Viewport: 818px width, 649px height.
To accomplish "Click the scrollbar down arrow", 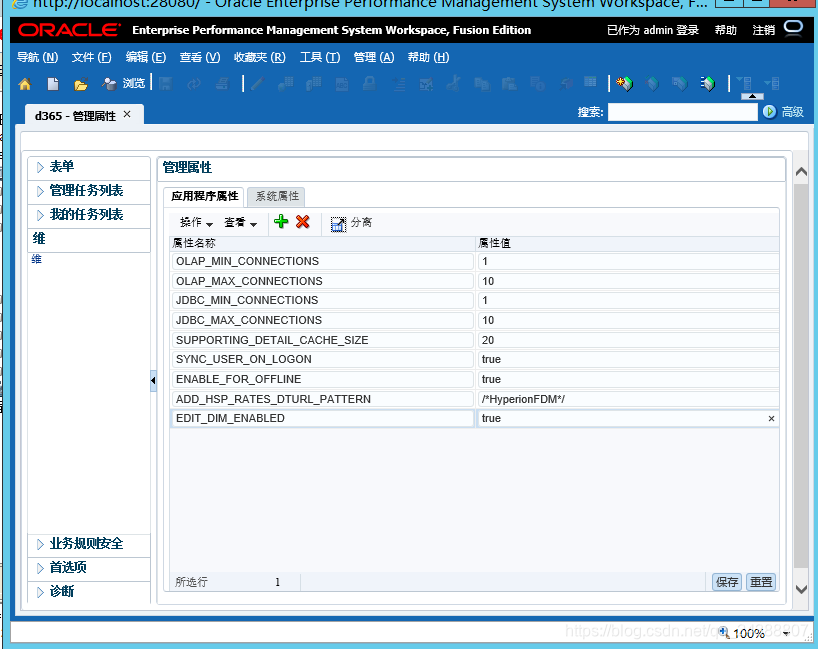I will tap(801, 590).
